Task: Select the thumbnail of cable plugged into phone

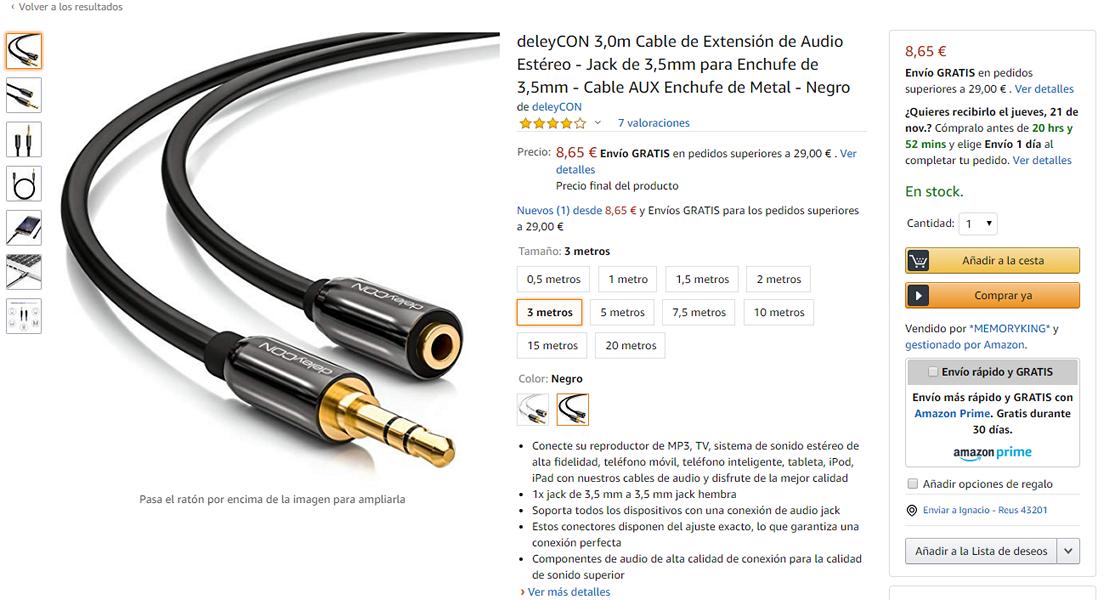Action: tap(24, 228)
